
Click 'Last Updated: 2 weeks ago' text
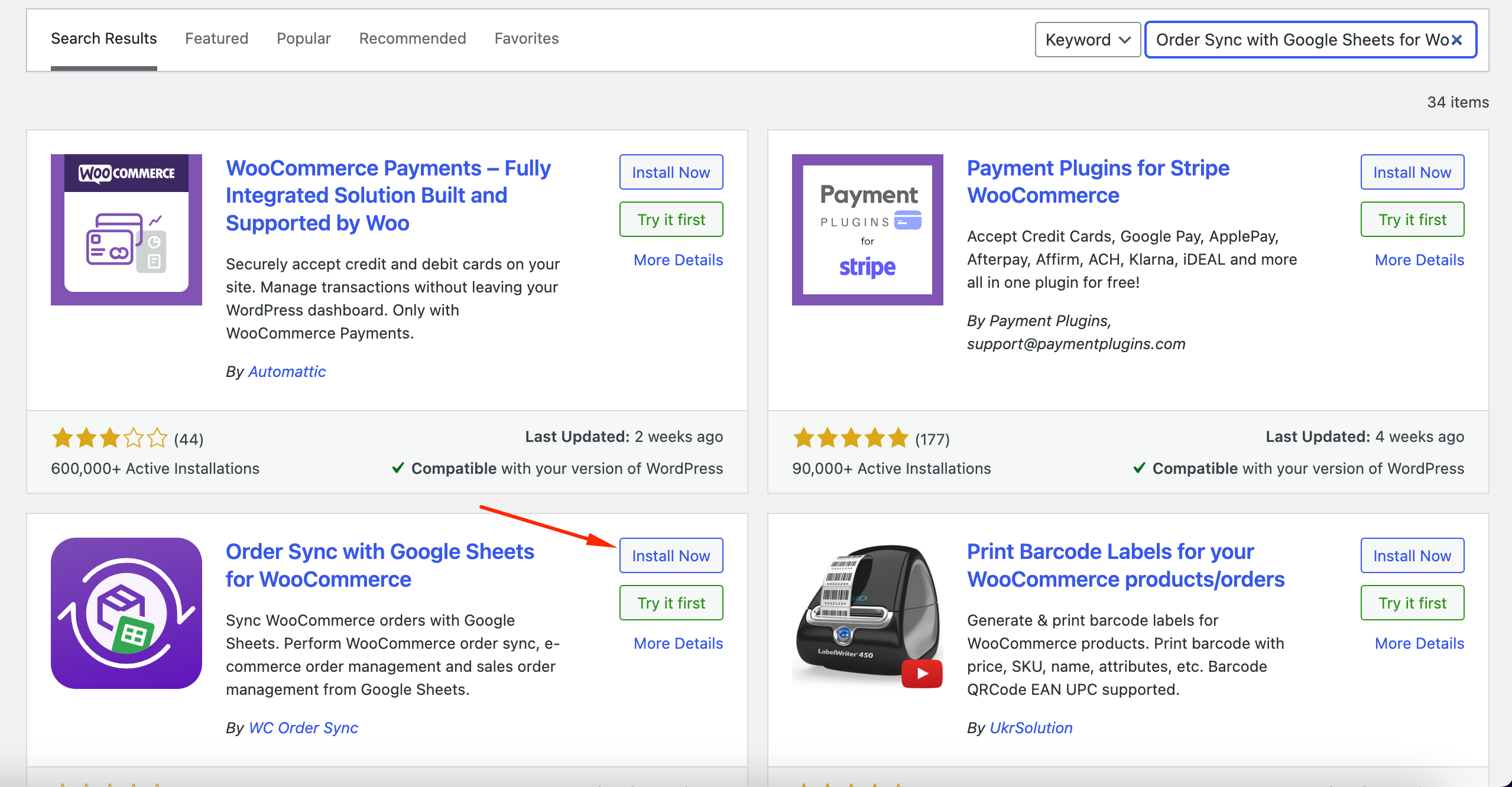point(624,437)
